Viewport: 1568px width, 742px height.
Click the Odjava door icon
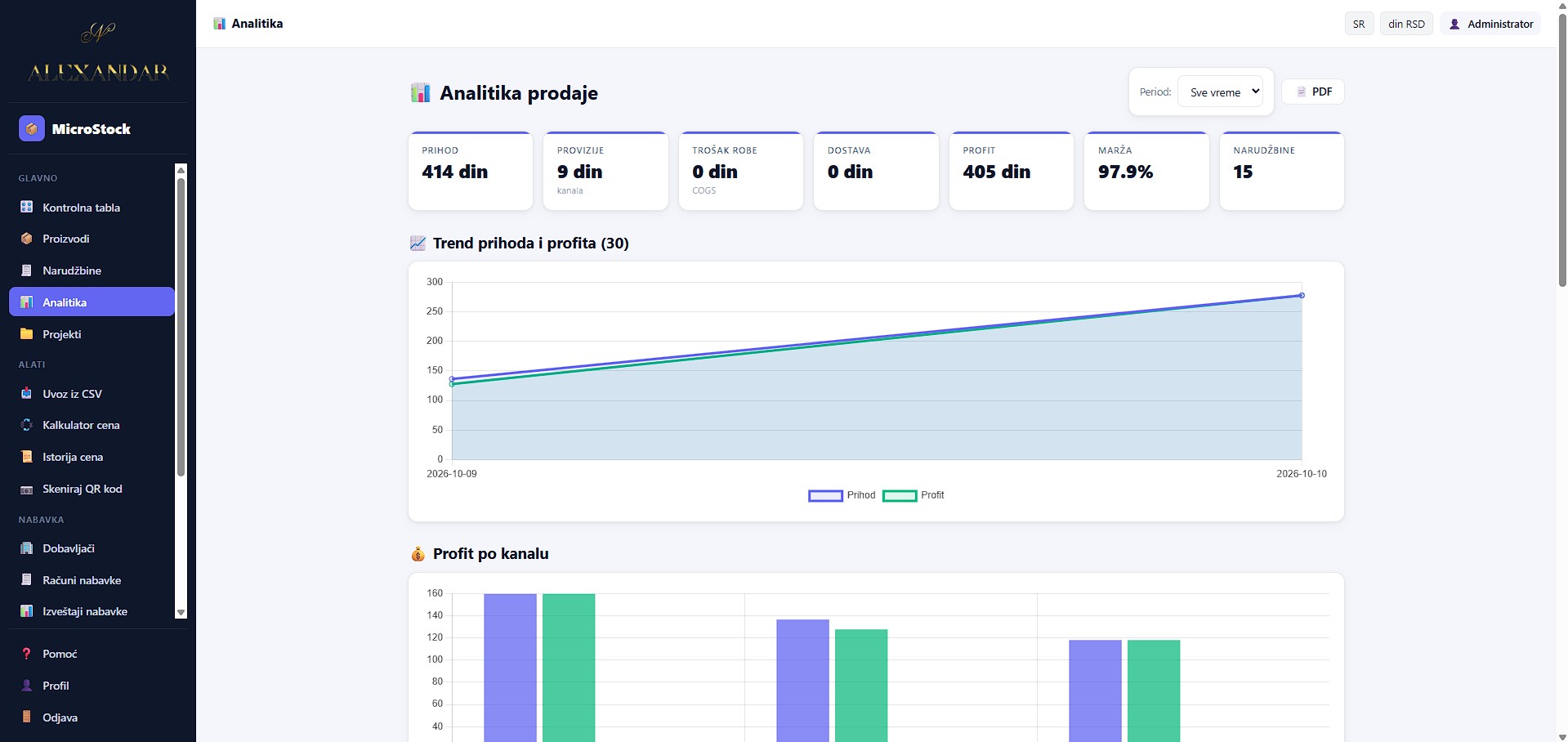[x=27, y=717]
